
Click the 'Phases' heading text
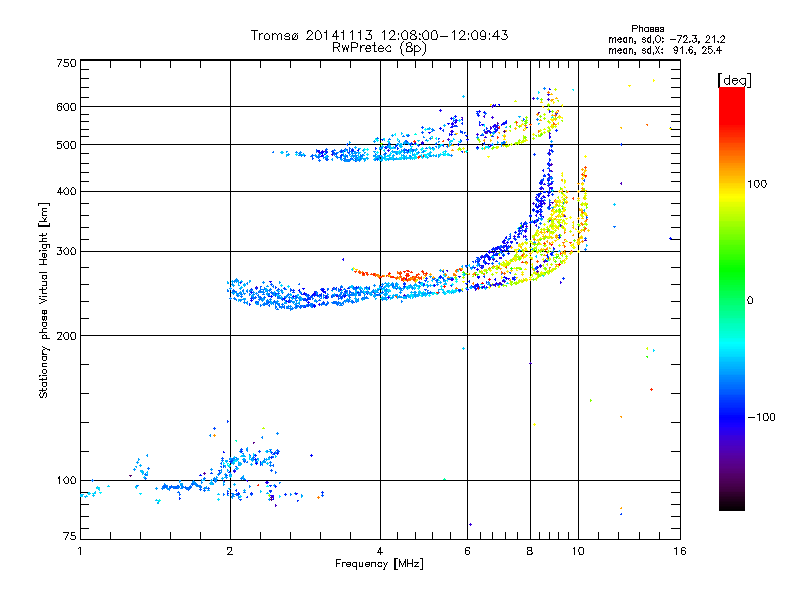pyautogui.click(x=647, y=29)
